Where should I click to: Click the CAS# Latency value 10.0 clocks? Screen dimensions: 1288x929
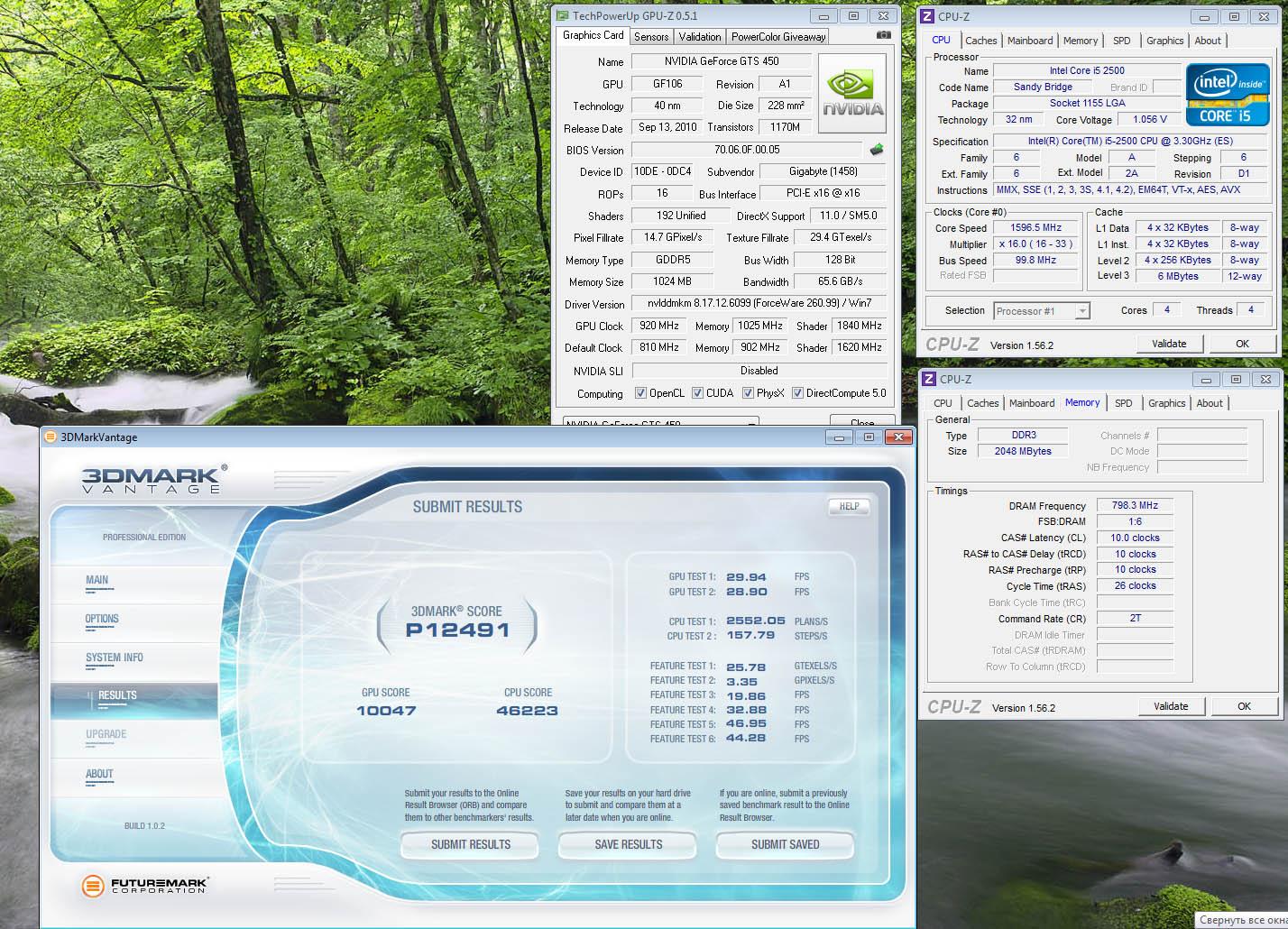click(1135, 538)
